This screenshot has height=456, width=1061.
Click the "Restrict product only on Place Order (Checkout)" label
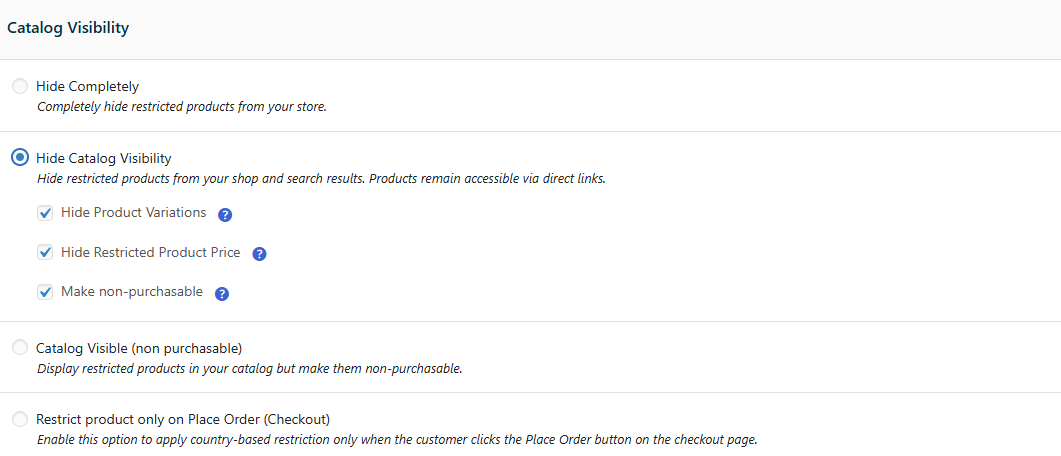tap(183, 419)
